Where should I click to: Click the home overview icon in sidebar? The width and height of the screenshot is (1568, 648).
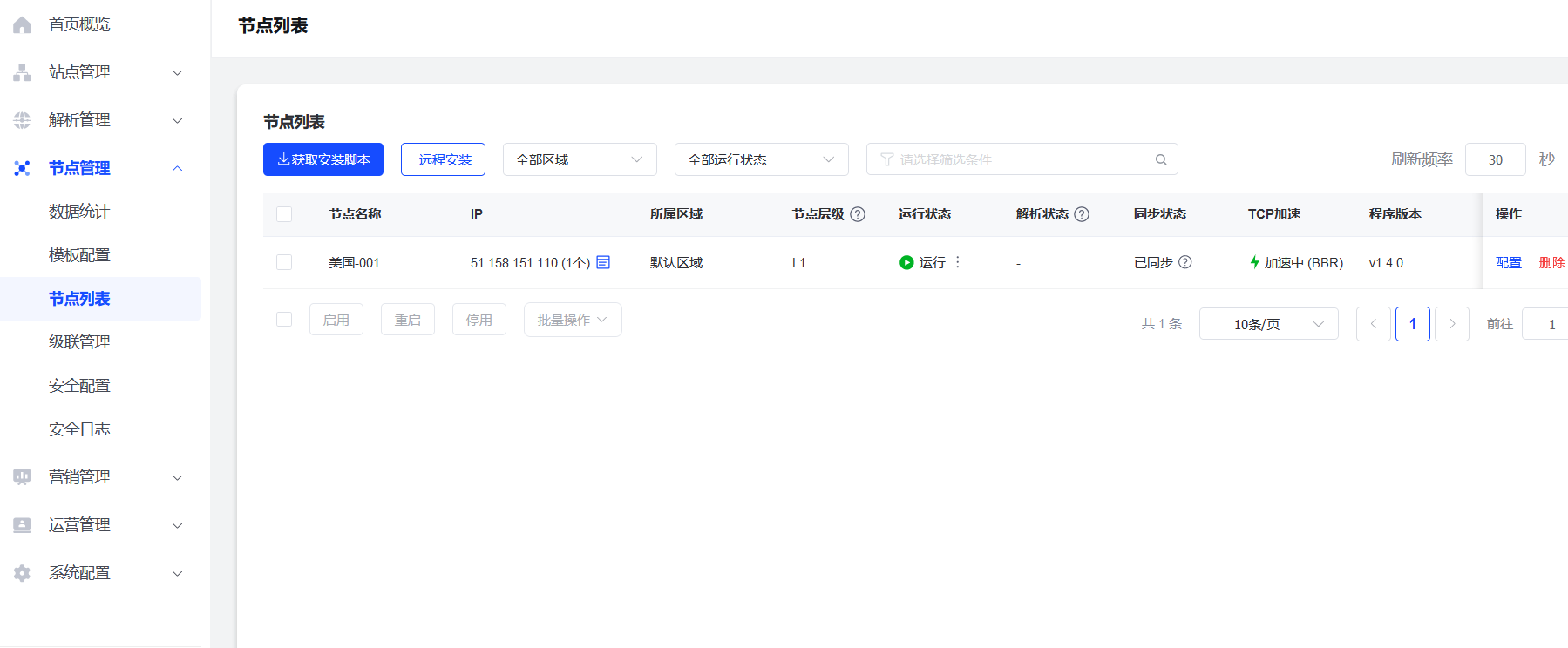coord(22,25)
